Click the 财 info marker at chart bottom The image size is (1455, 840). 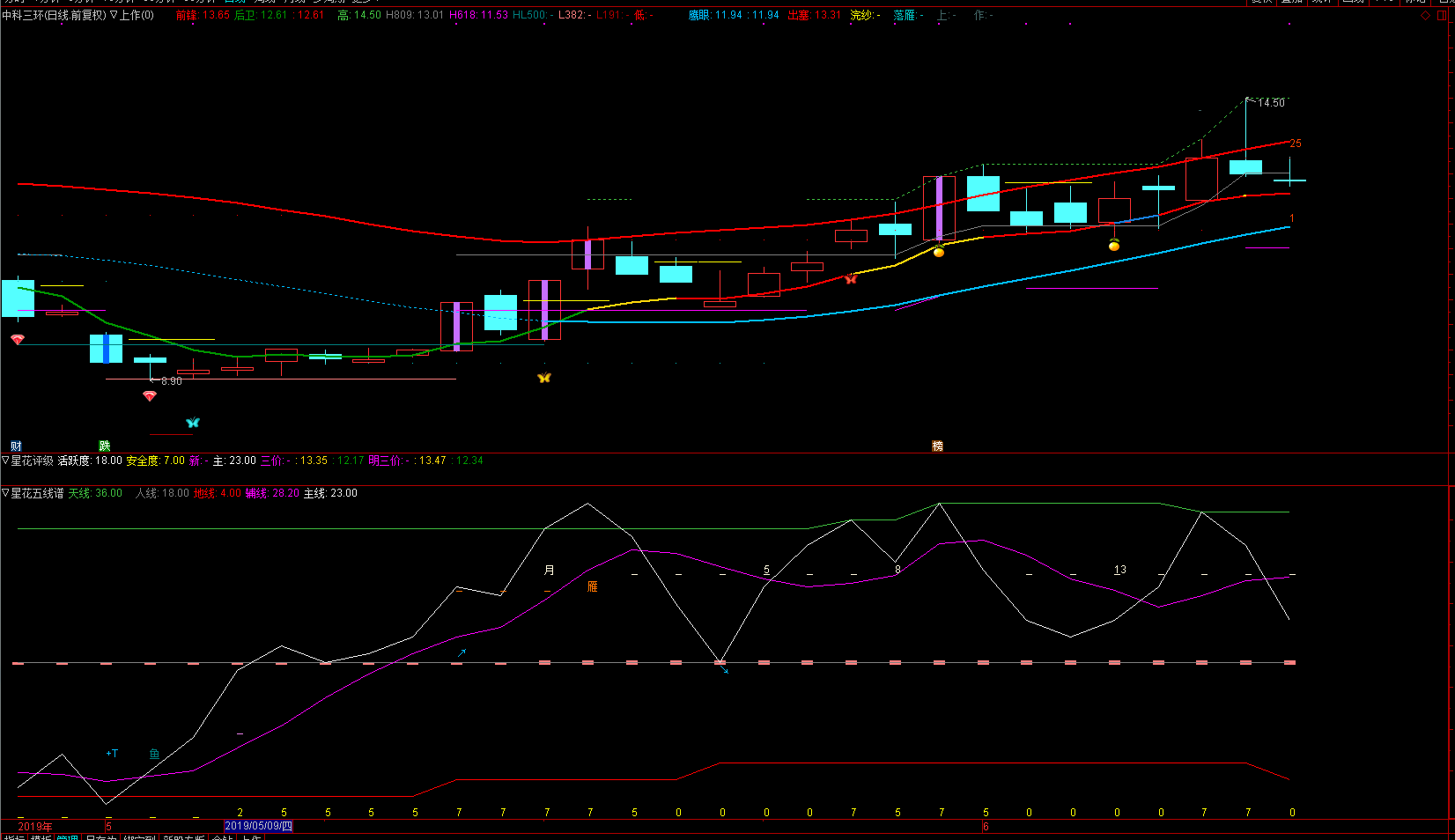pos(16,446)
